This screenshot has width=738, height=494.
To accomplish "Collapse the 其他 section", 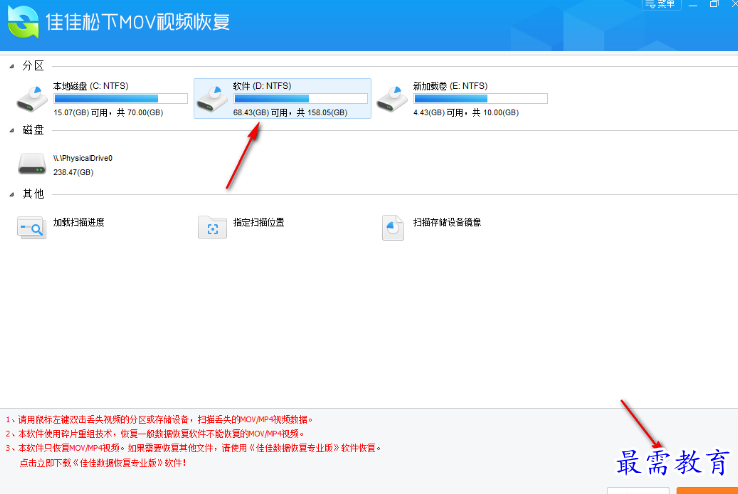I will point(12,194).
